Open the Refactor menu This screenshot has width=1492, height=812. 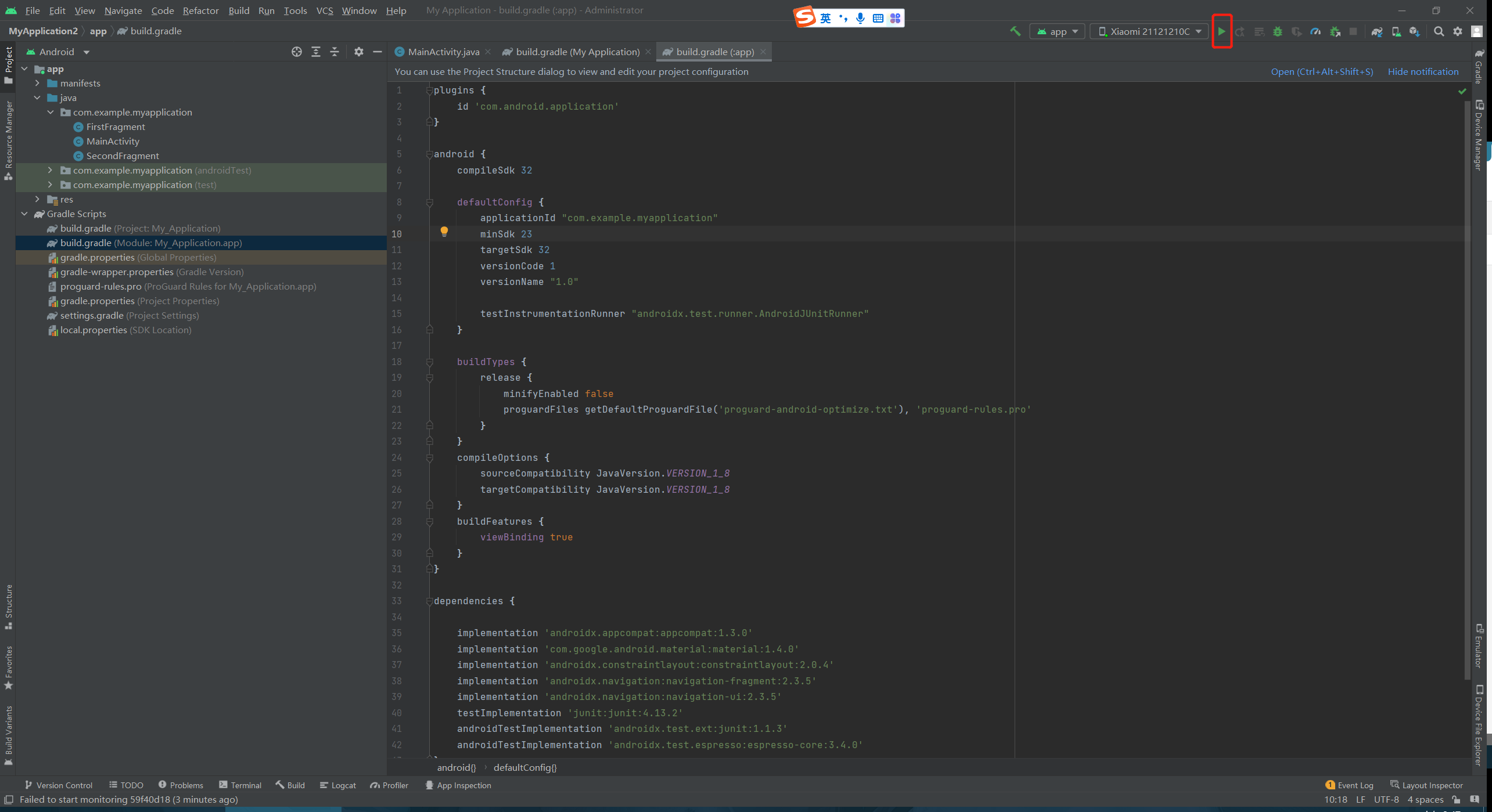(x=200, y=10)
